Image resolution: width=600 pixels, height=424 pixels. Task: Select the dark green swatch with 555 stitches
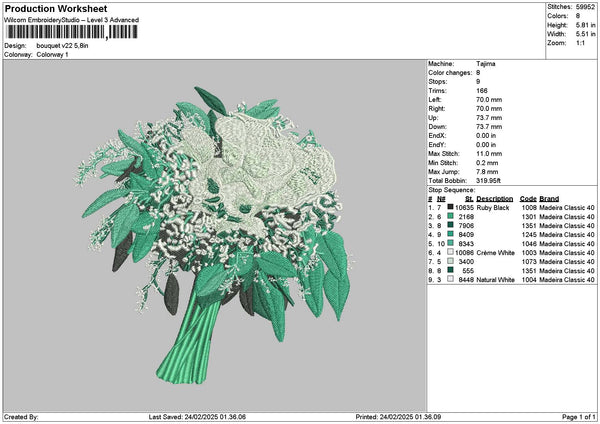point(452,270)
